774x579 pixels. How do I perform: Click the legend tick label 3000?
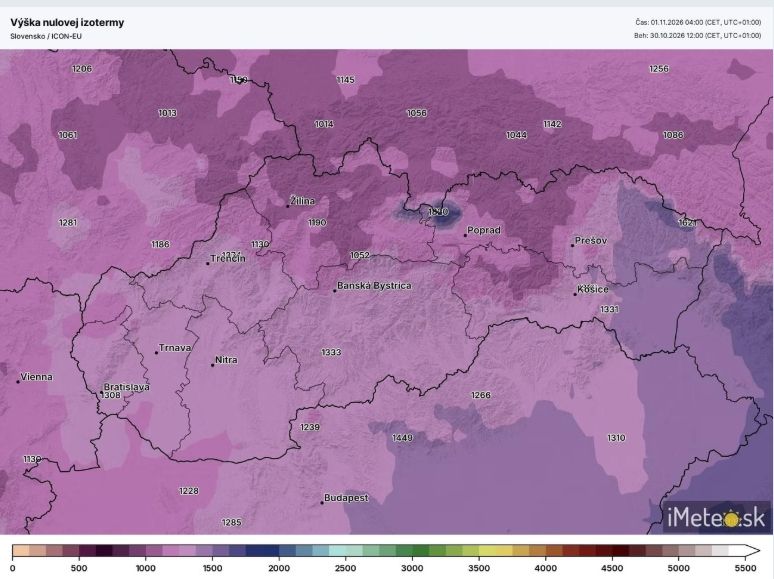pos(412,569)
